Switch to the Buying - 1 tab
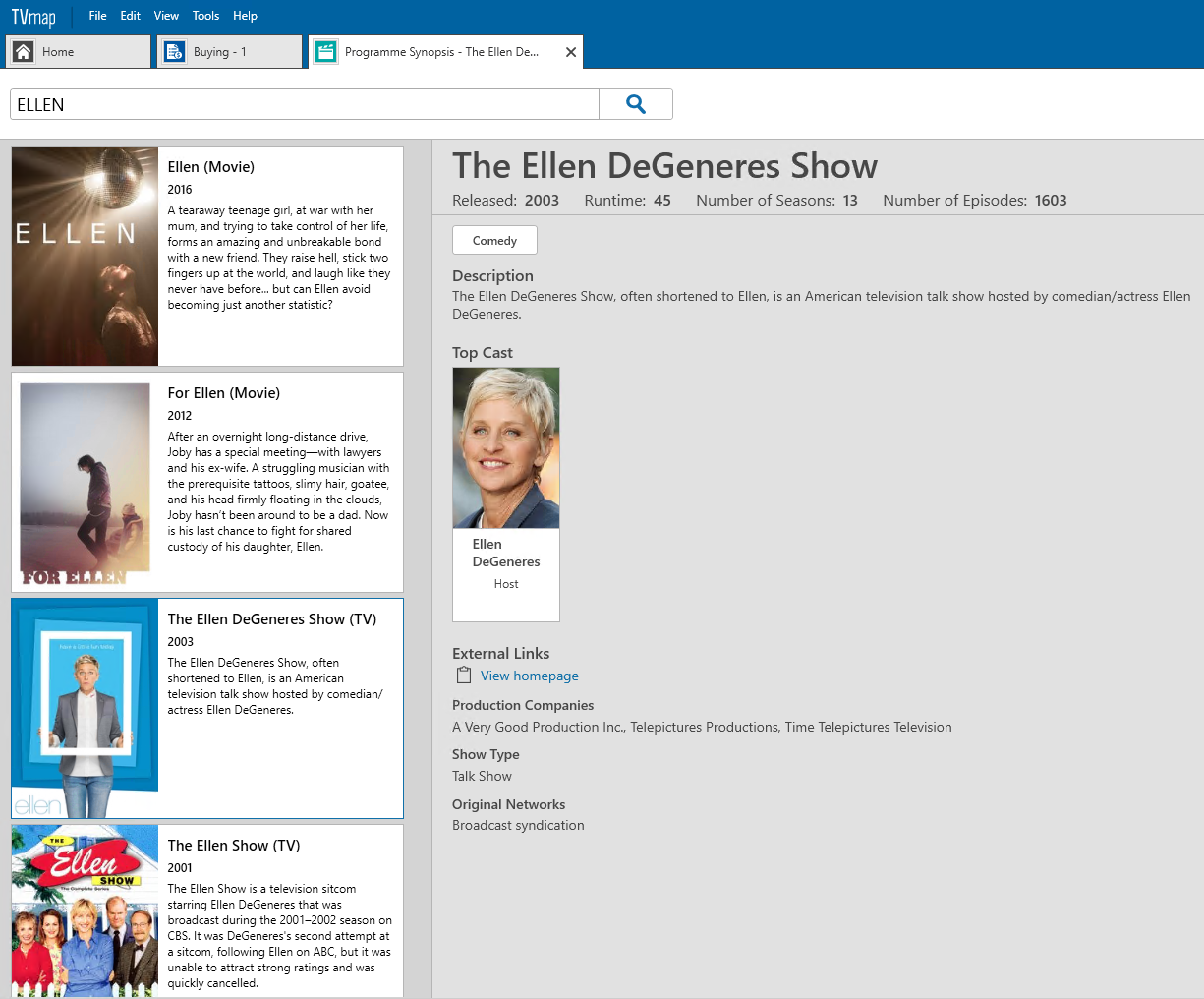This screenshot has height=999, width=1204. pyautogui.click(x=230, y=52)
